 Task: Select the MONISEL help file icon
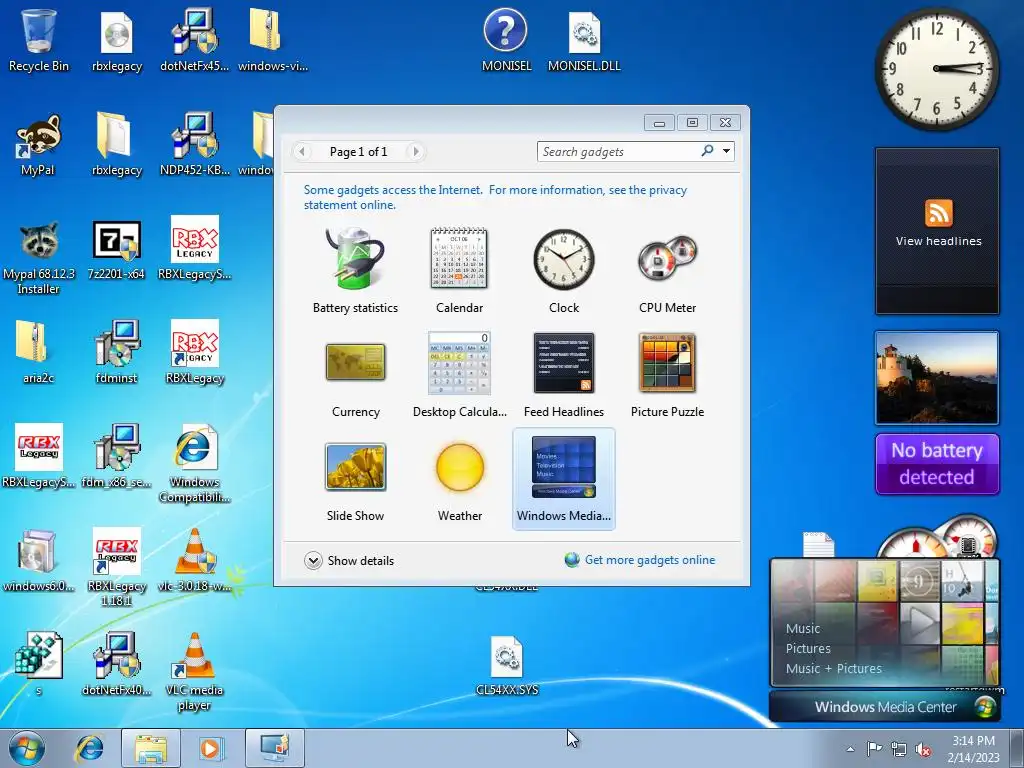point(506,40)
